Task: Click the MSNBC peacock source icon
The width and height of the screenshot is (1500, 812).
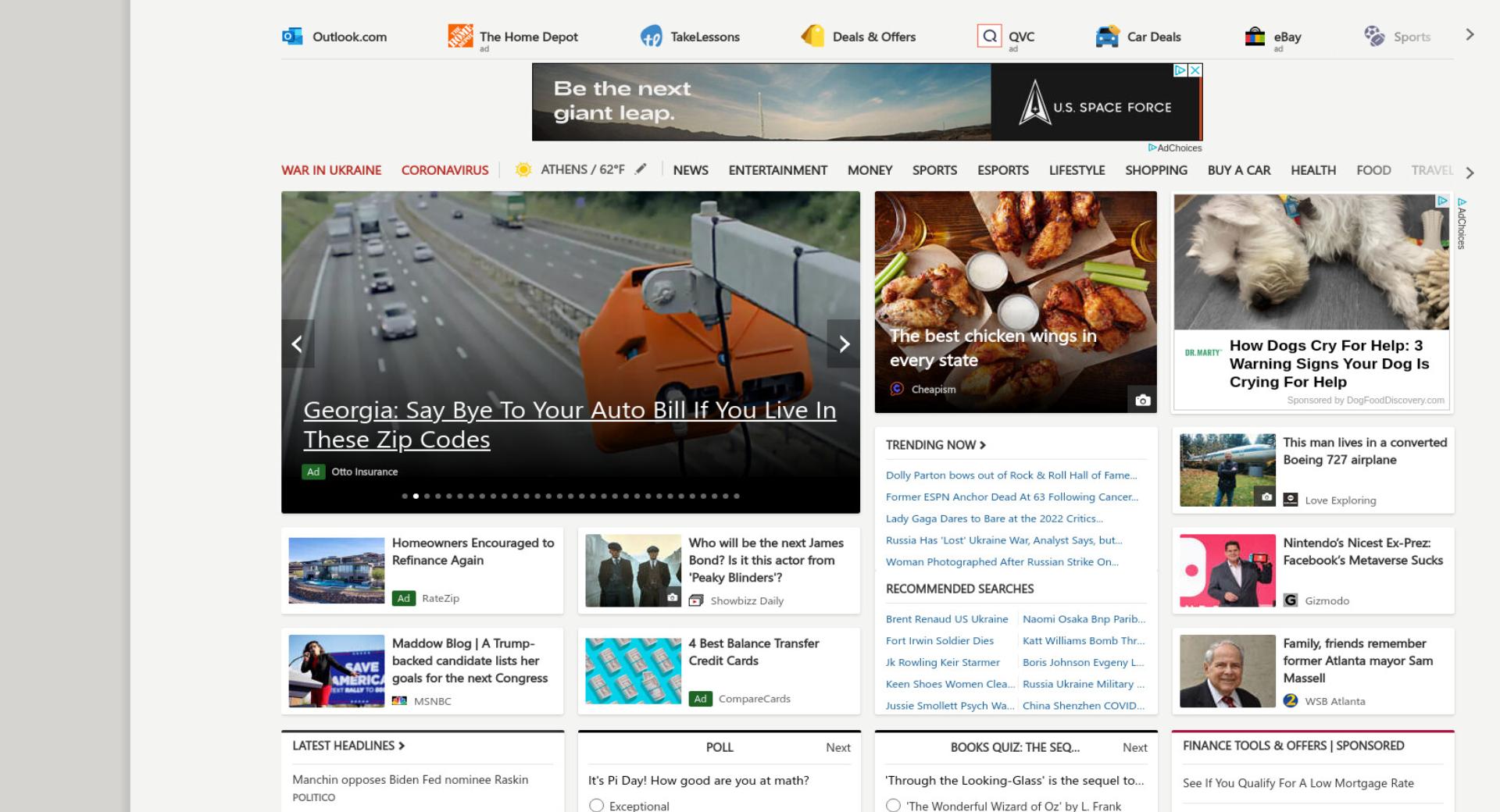Action: pyautogui.click(x=399, y=701)
